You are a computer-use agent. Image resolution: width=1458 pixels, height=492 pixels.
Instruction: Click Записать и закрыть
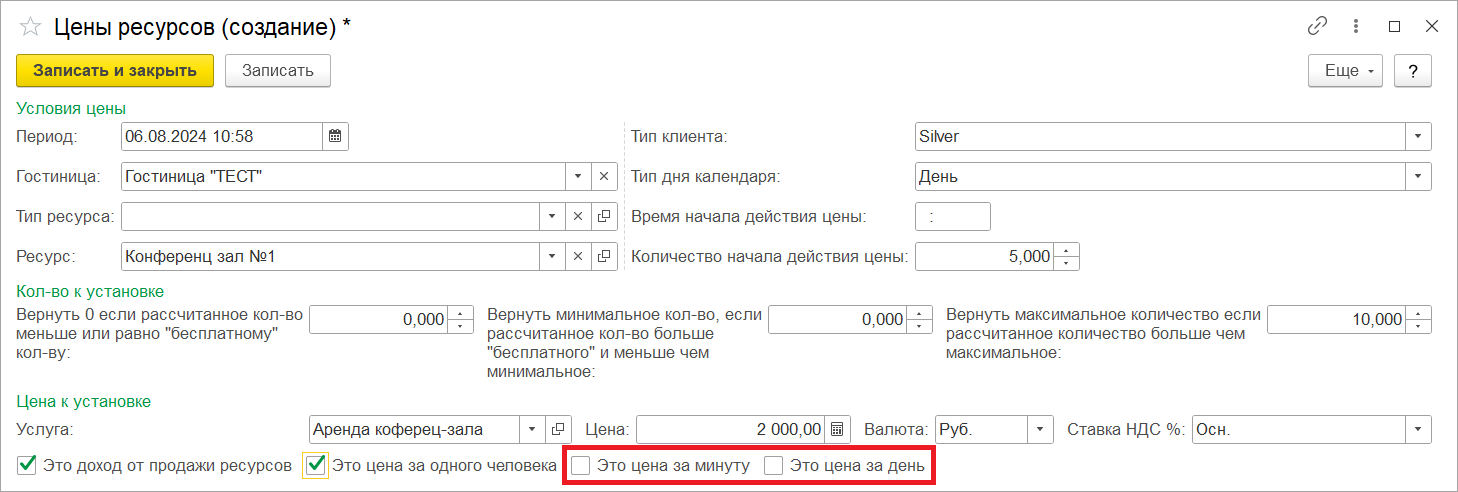click(115, 71)
